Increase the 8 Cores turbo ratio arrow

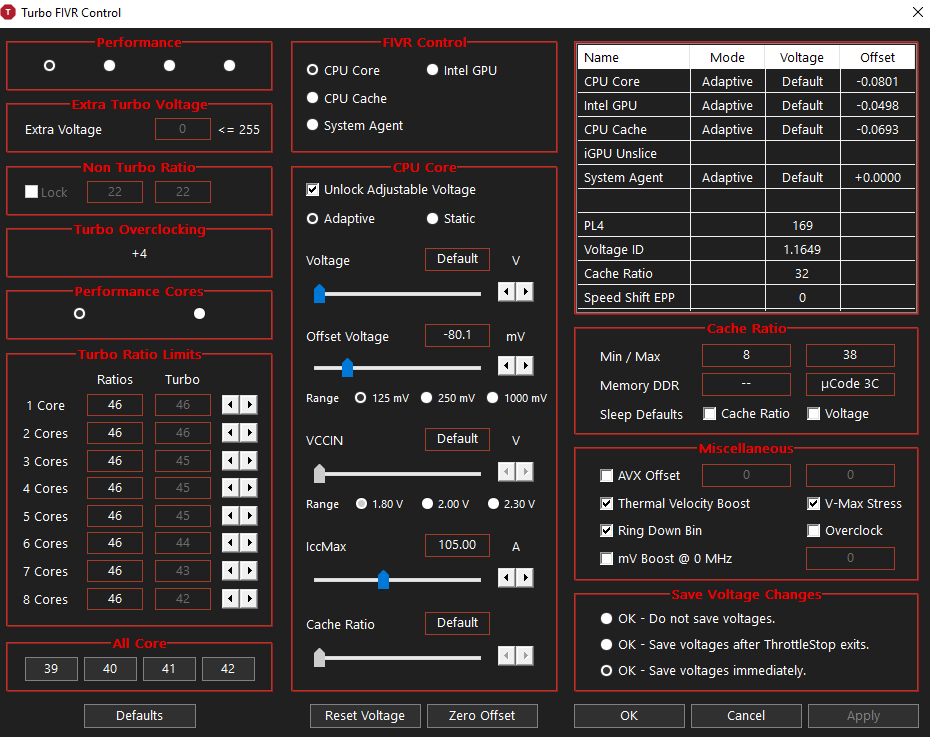249,599
